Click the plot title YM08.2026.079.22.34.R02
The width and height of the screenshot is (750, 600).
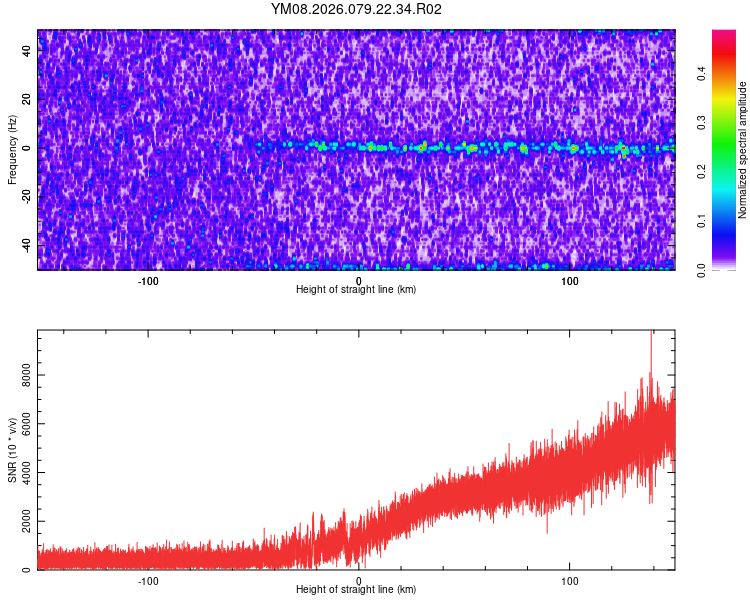pyautogui.click(x=357, y=10)
